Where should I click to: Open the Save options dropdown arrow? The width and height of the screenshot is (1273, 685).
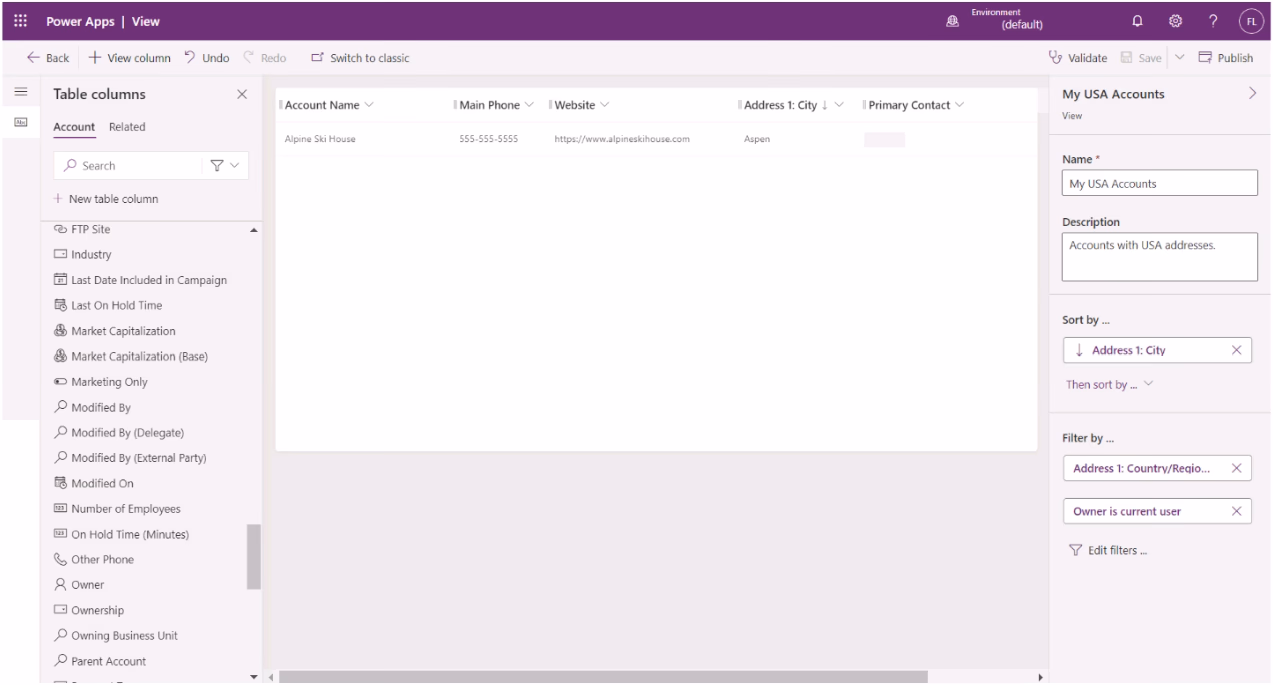(x=1179, y=58)
